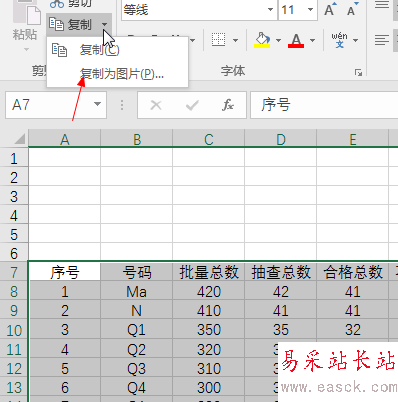This screenshot has width=398, height=402.
Task: Click the Select All corner triangle
Action: [20, 139]
